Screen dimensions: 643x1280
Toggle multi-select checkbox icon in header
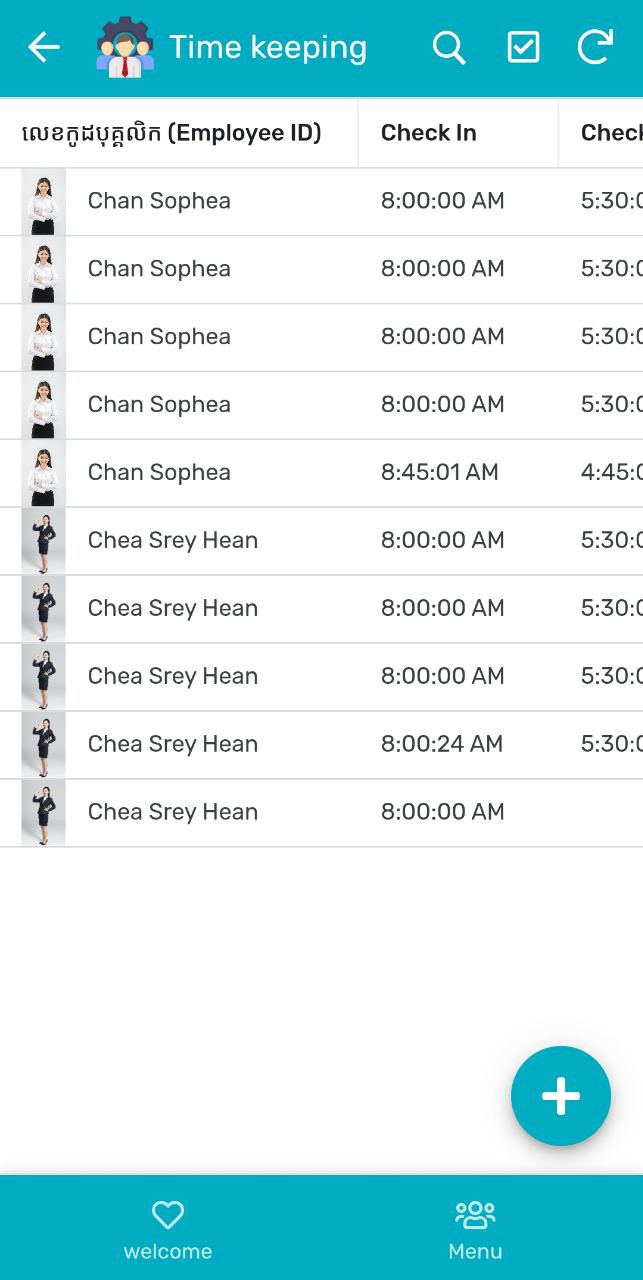(523, 47)
